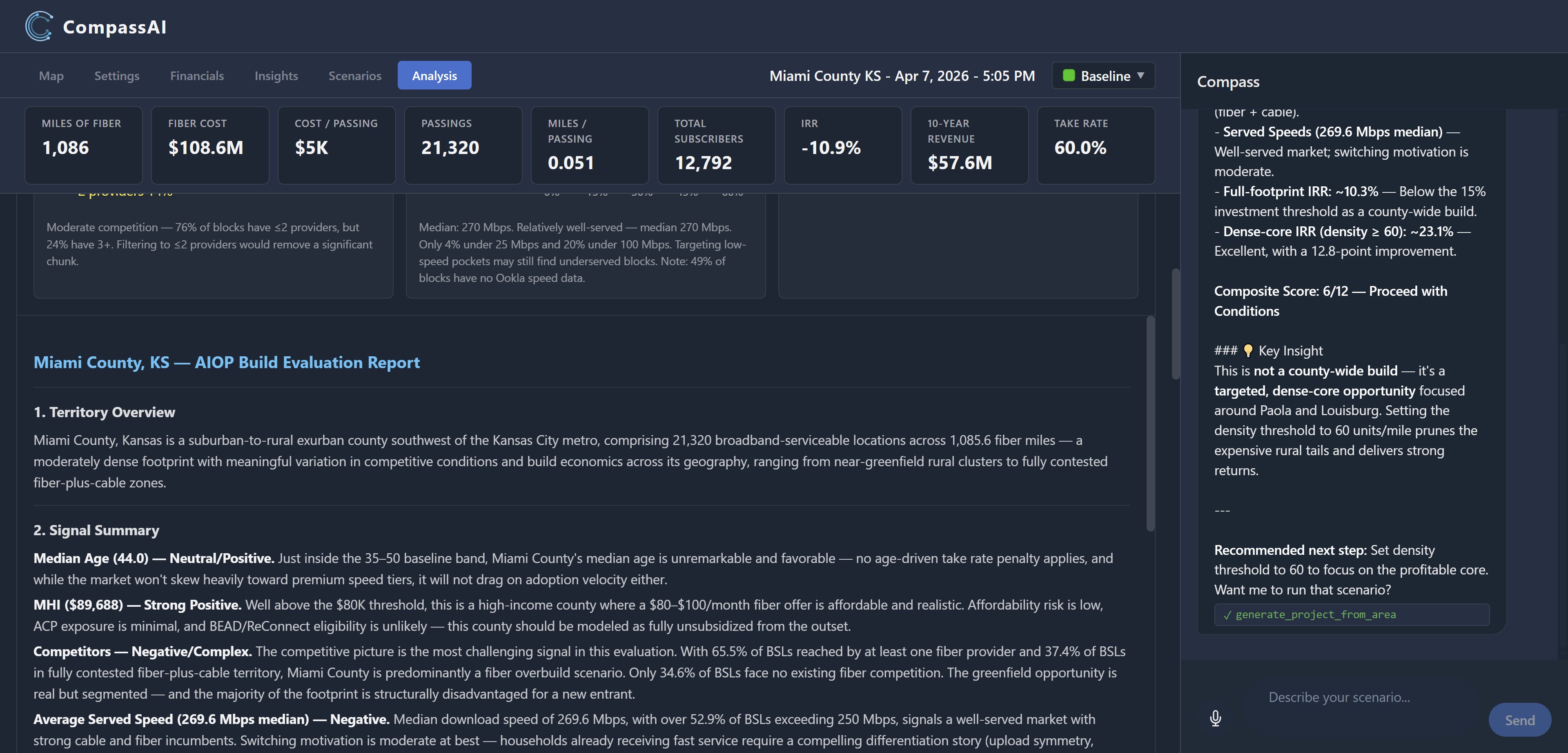
Task: Click the generate_project_from_area tool chip
Action: click(x=1351, y=615)
